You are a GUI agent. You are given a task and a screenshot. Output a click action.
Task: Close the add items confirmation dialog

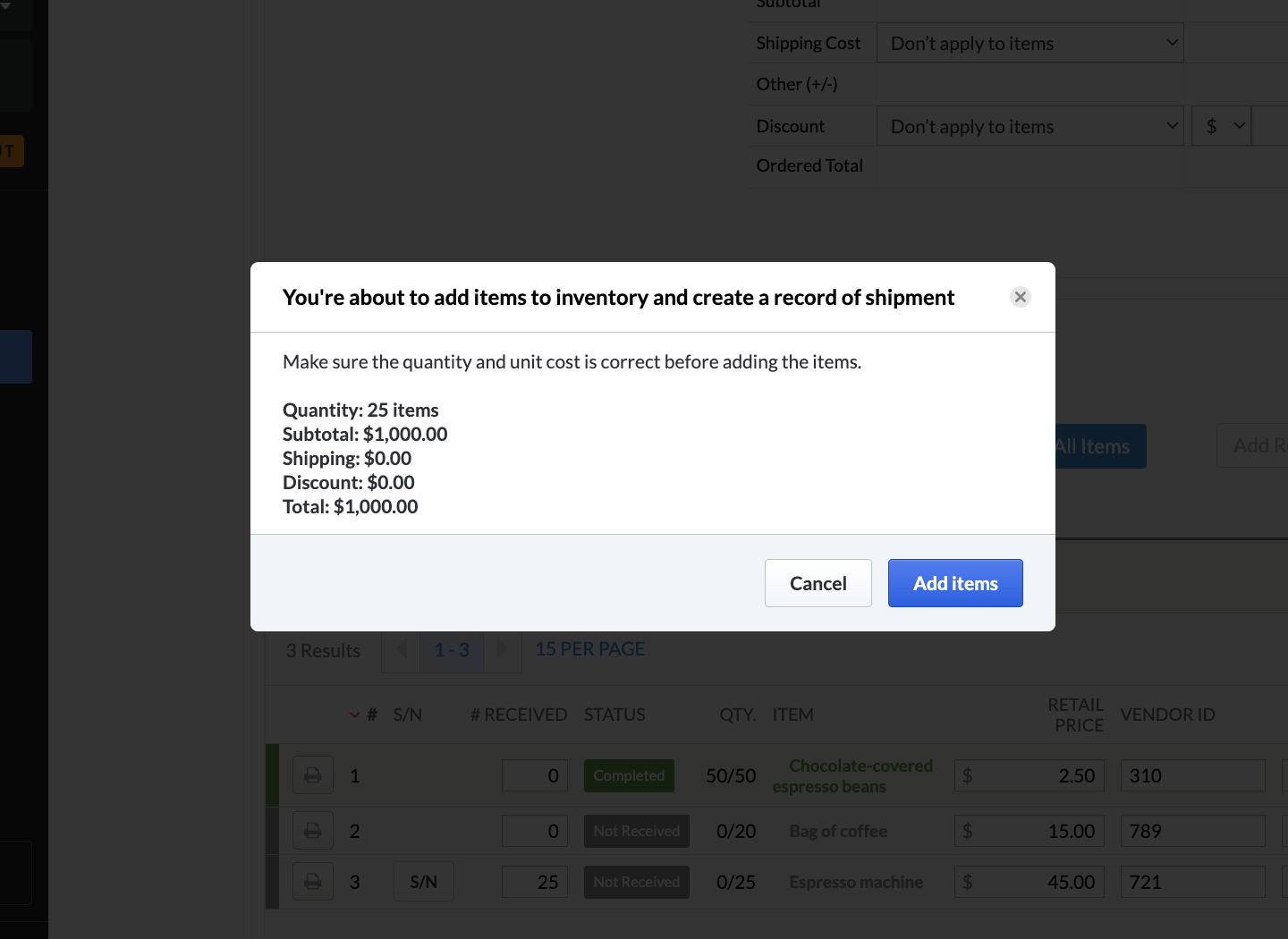coord(1020,297)
